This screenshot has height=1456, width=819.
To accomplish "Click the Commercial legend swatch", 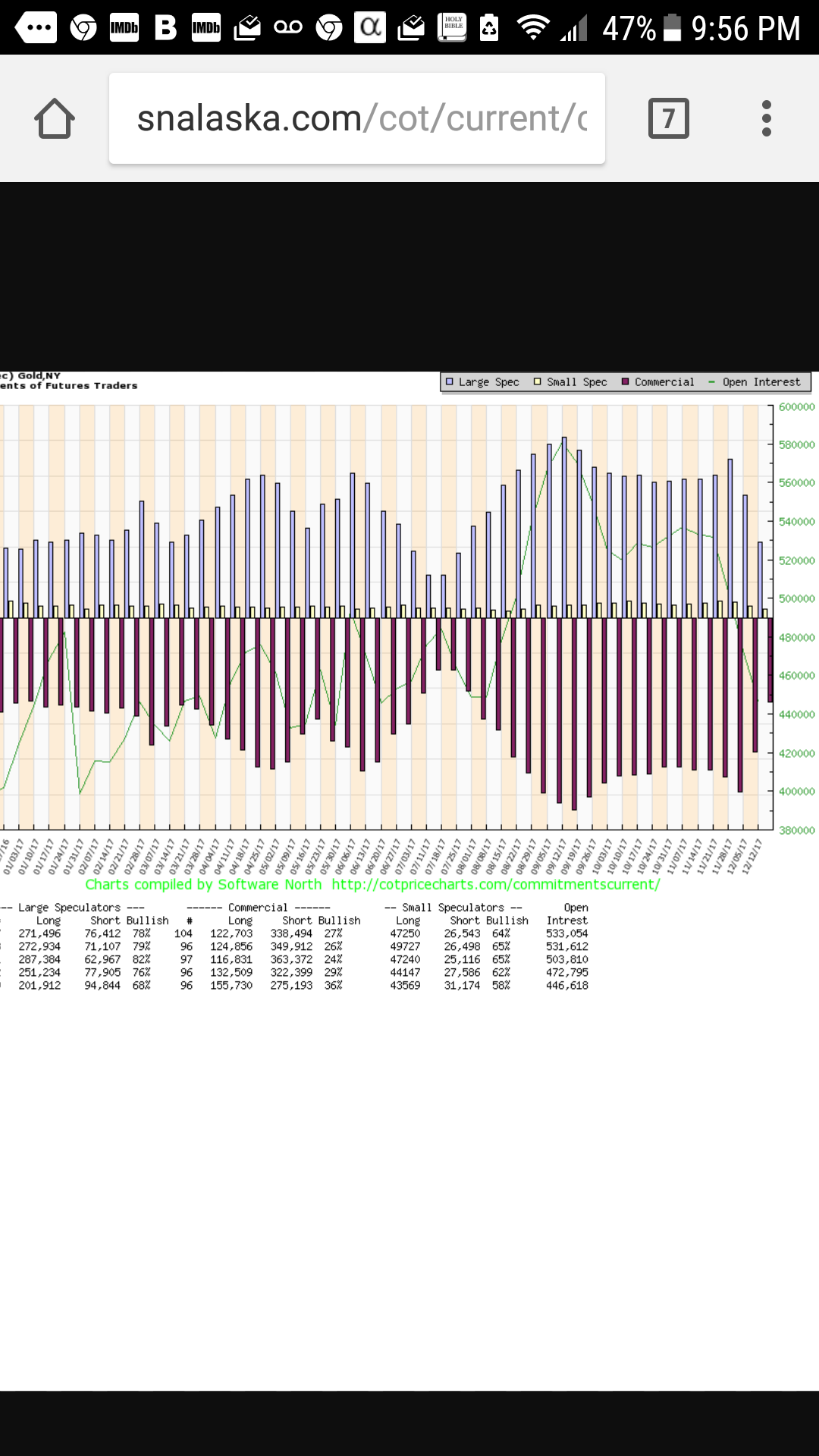I will pyautogui.click(x=626, y=382).
